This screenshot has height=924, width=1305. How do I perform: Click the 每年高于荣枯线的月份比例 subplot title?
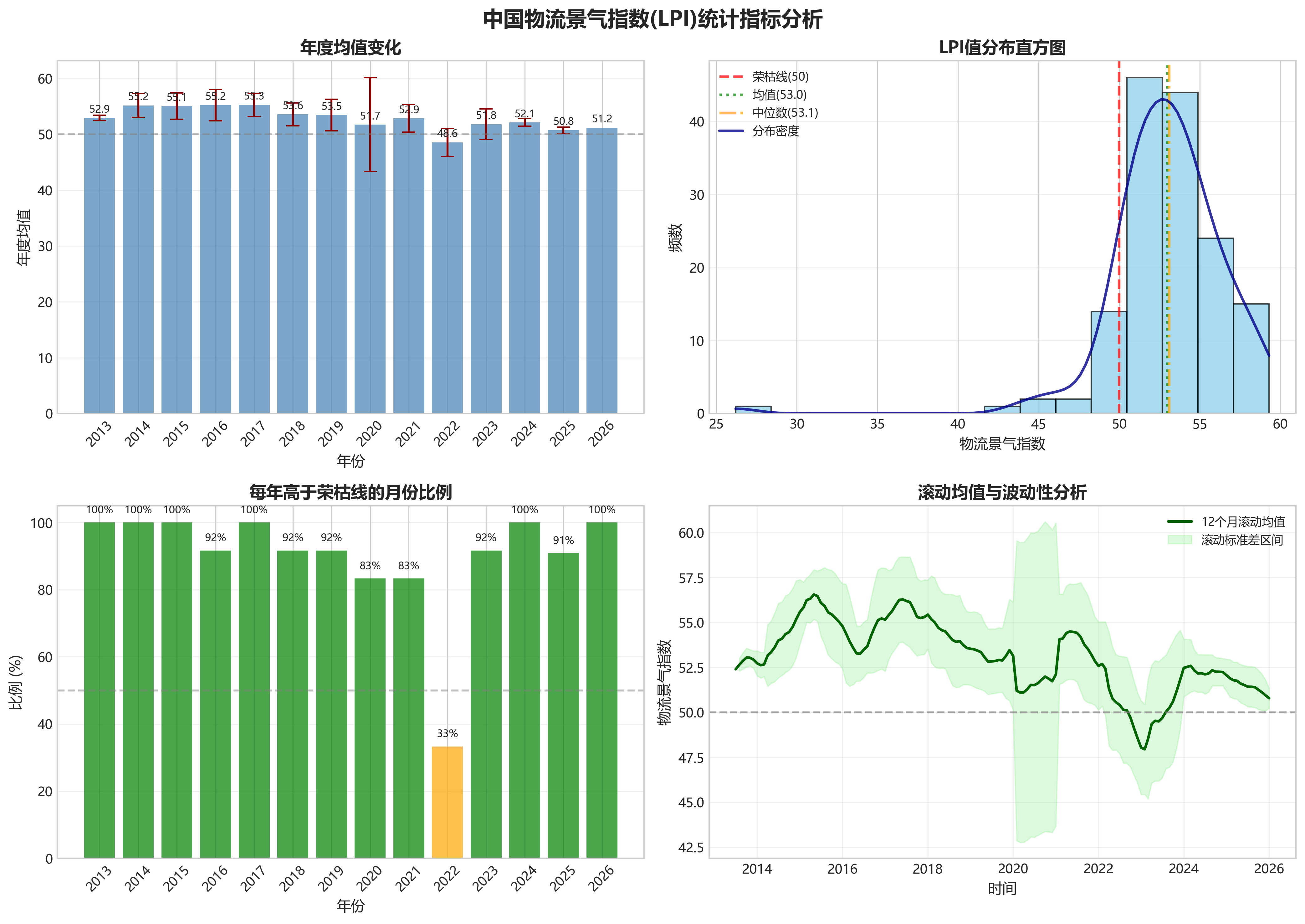point(351,493)
